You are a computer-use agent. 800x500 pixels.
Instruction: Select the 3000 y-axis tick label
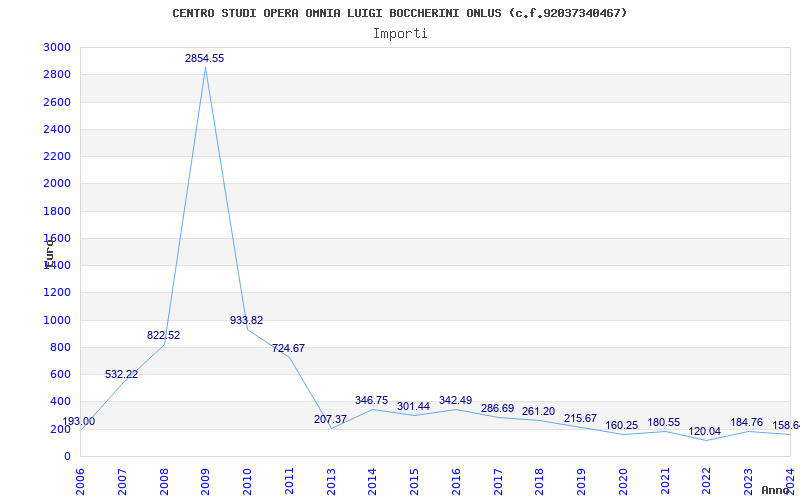point(57,47)
